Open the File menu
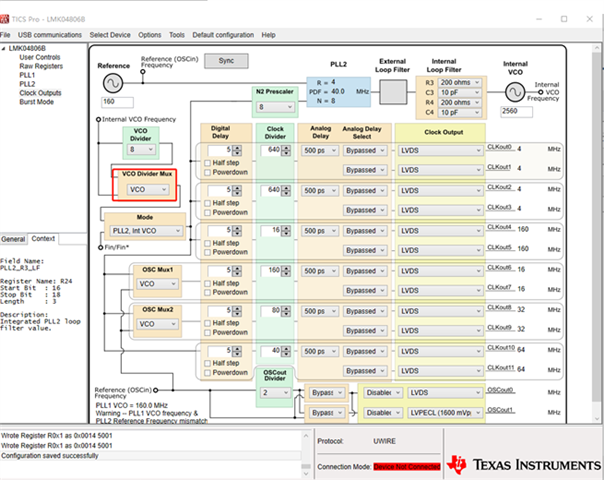 [x=5, y=35]
